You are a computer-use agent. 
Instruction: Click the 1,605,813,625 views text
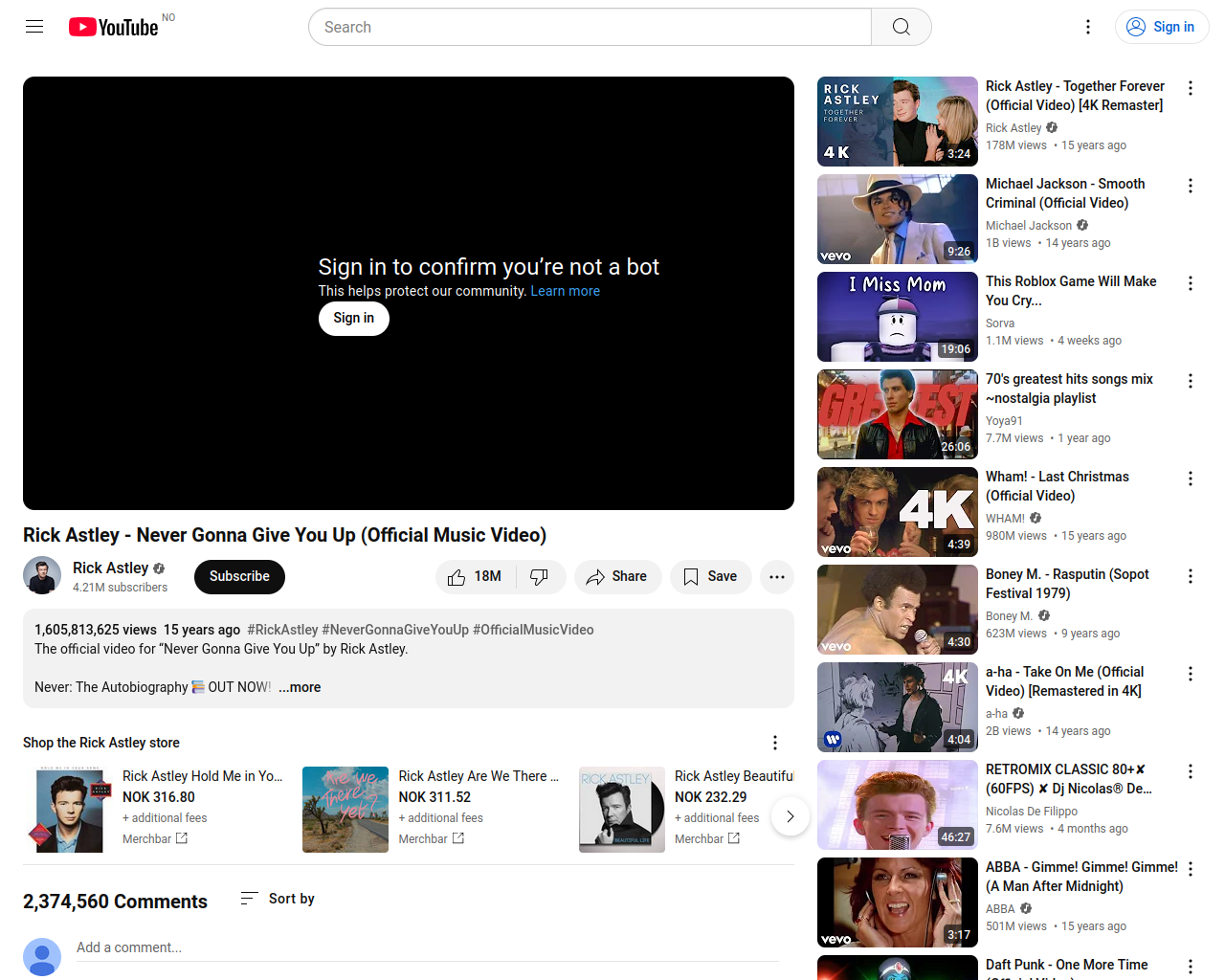tap(96, 630)
